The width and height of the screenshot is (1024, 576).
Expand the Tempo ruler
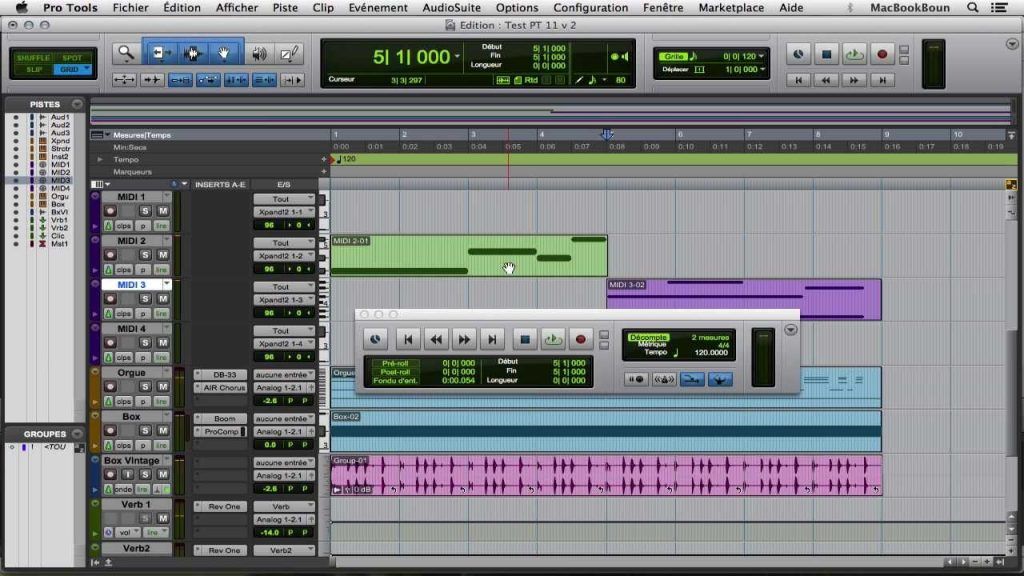[x=100, y=159]
